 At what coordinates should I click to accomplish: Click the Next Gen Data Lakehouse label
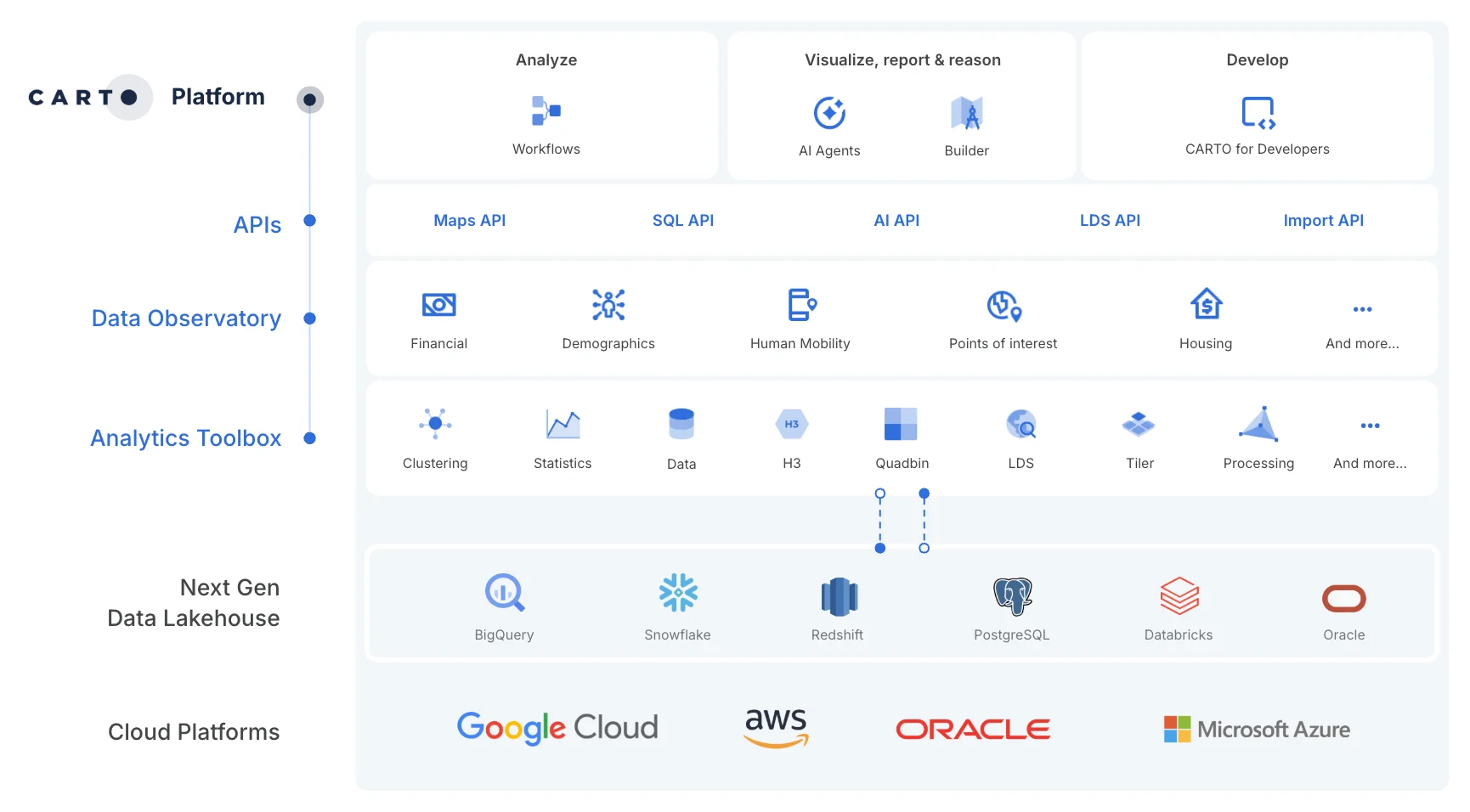coord(194,603)
